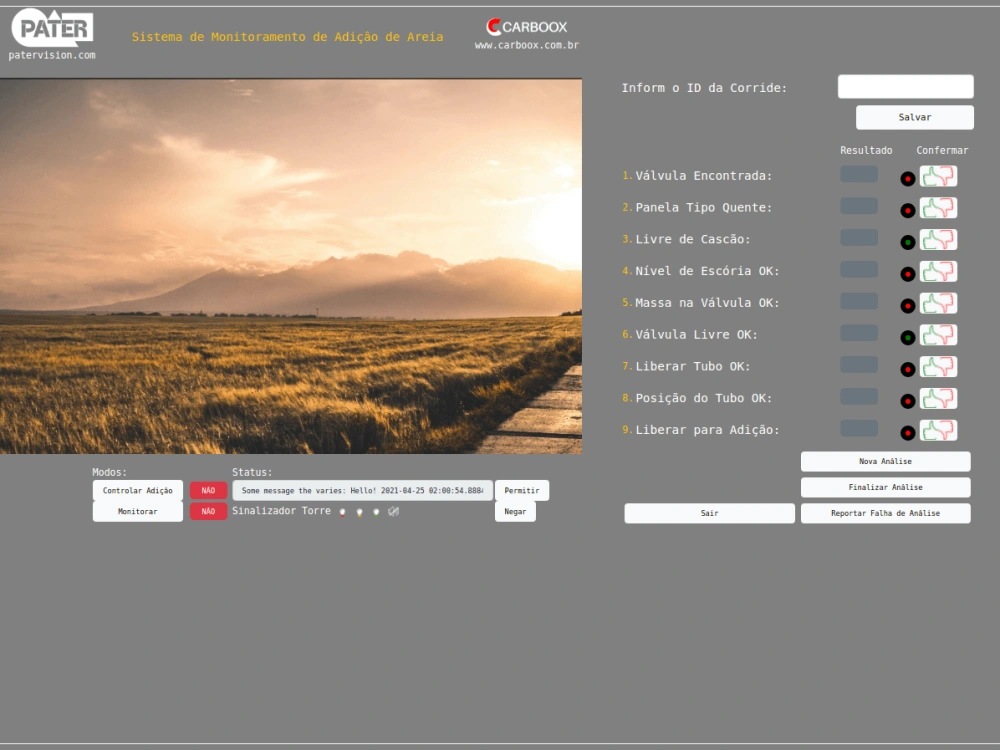
Task: Click the 'Inform o ID da Corride:' label
Action: pyautogui.click(x=705, y=88)
